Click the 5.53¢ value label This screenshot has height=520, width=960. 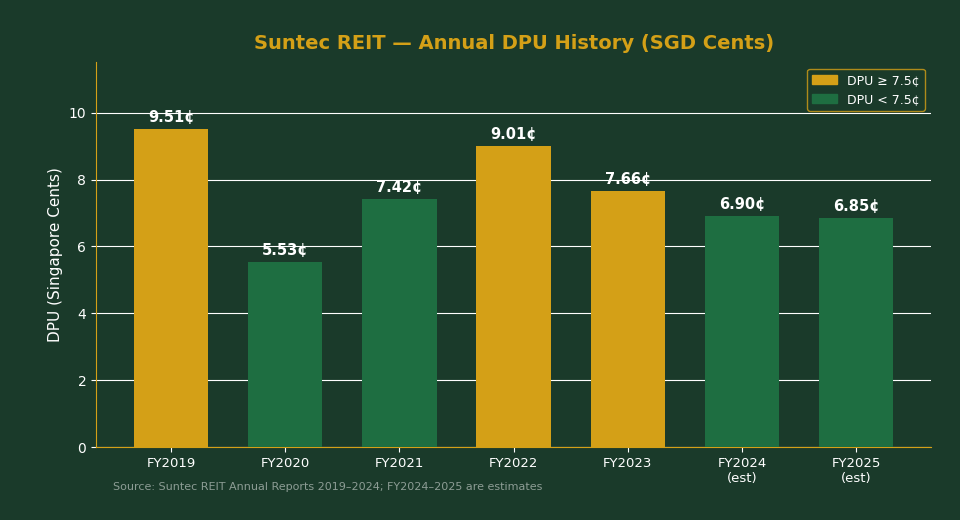(285, 250)
